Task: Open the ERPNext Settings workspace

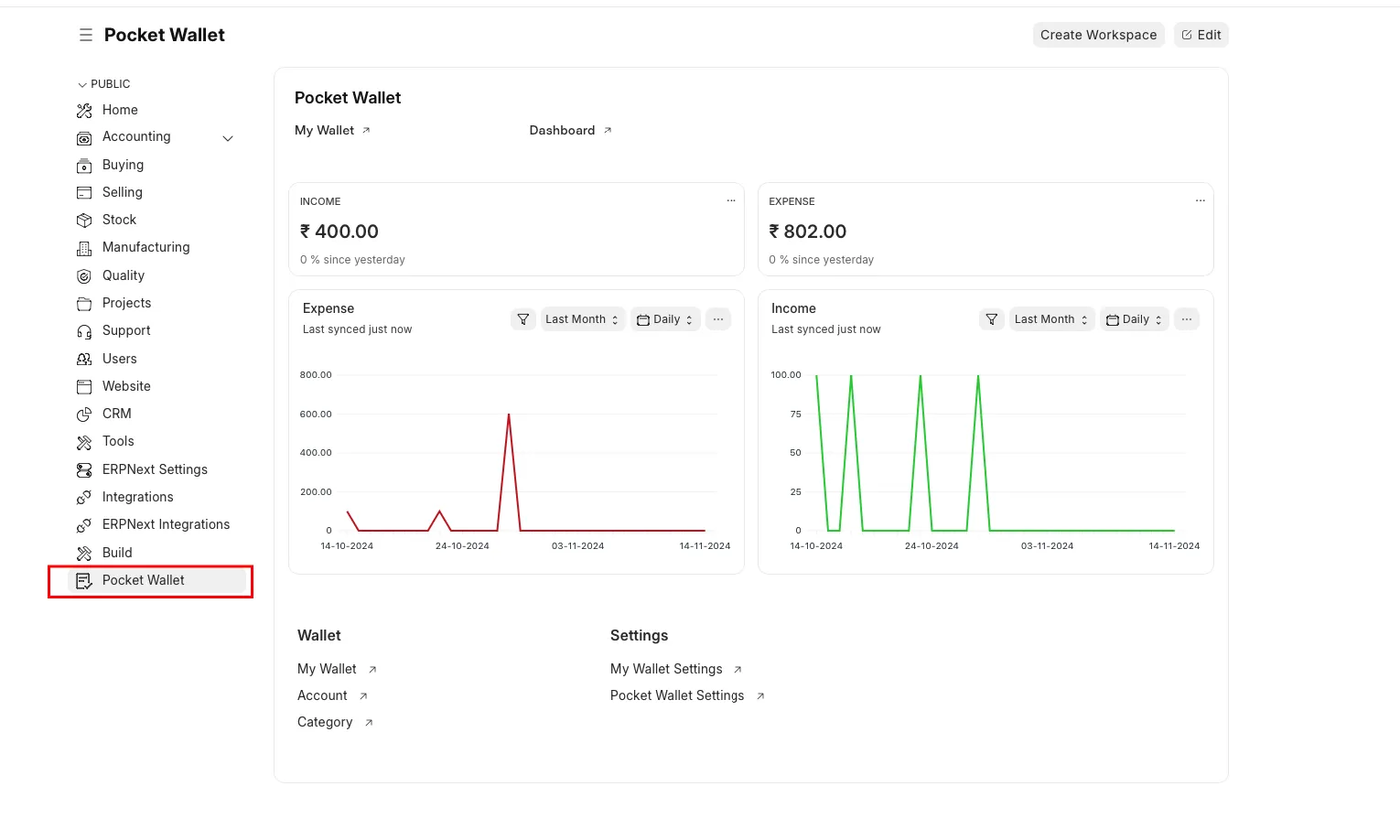Action: (x=156, y=469)
